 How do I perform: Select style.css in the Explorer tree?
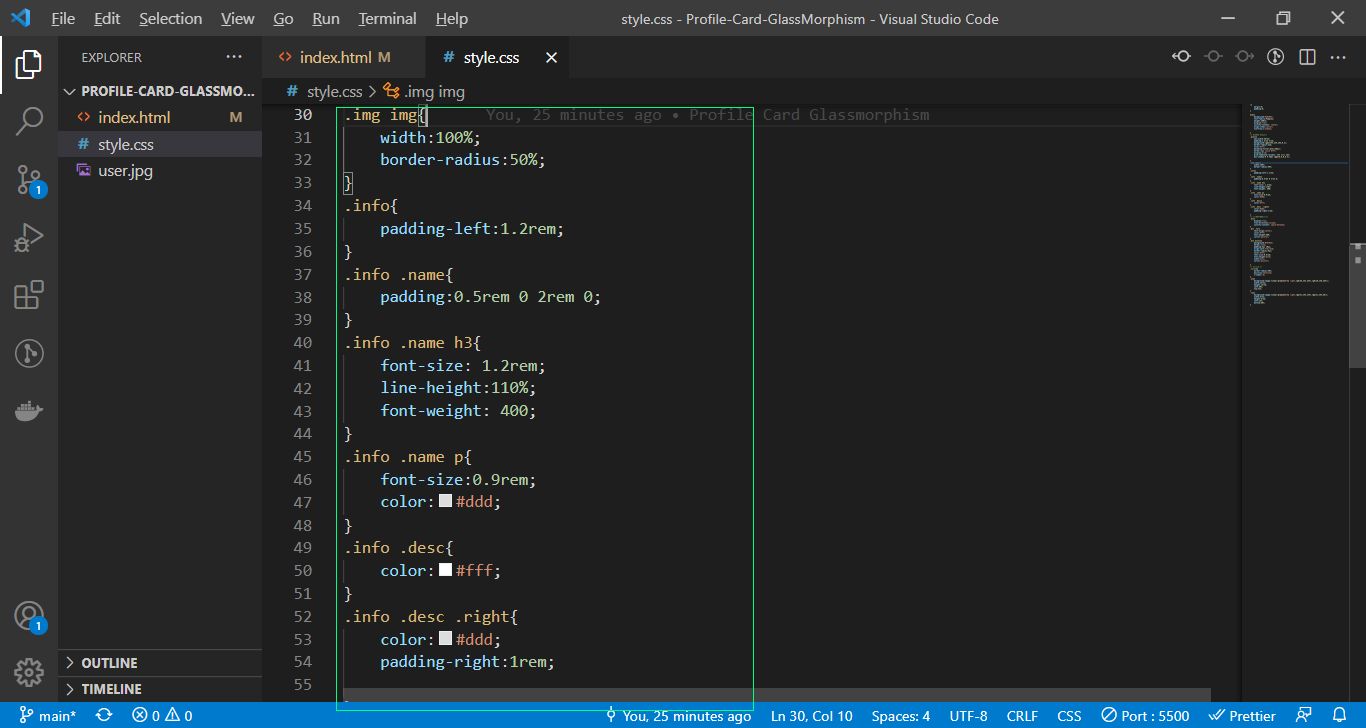tap(160, 144)
